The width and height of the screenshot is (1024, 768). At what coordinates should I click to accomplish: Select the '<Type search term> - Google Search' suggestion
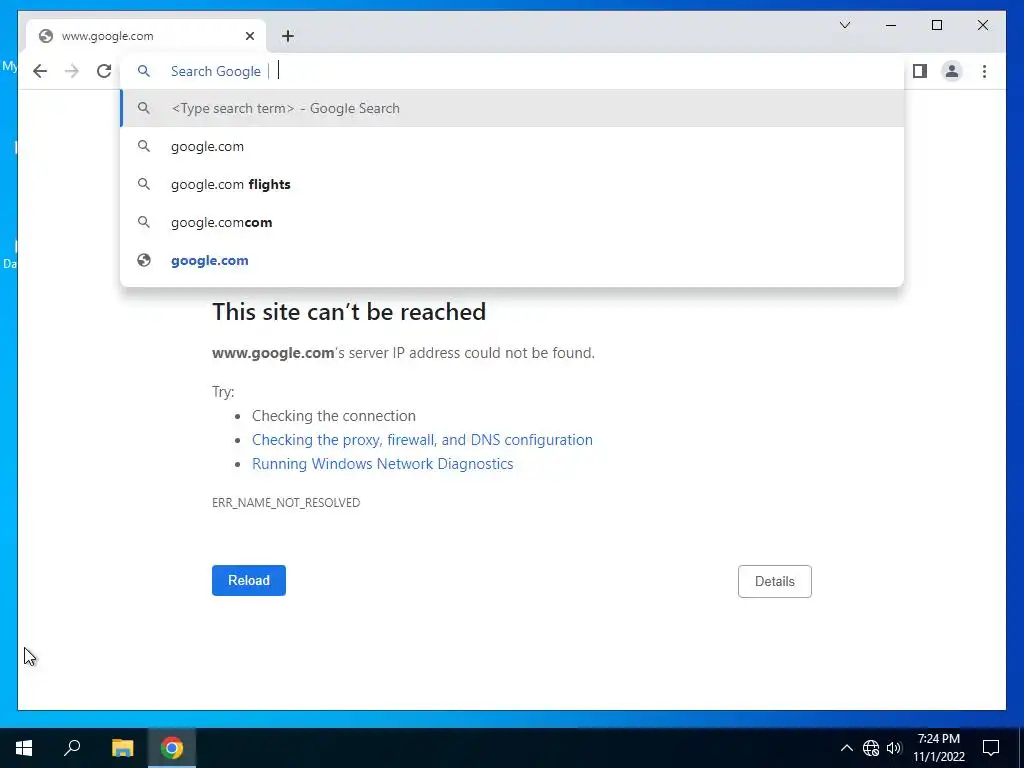click(513, 108)
